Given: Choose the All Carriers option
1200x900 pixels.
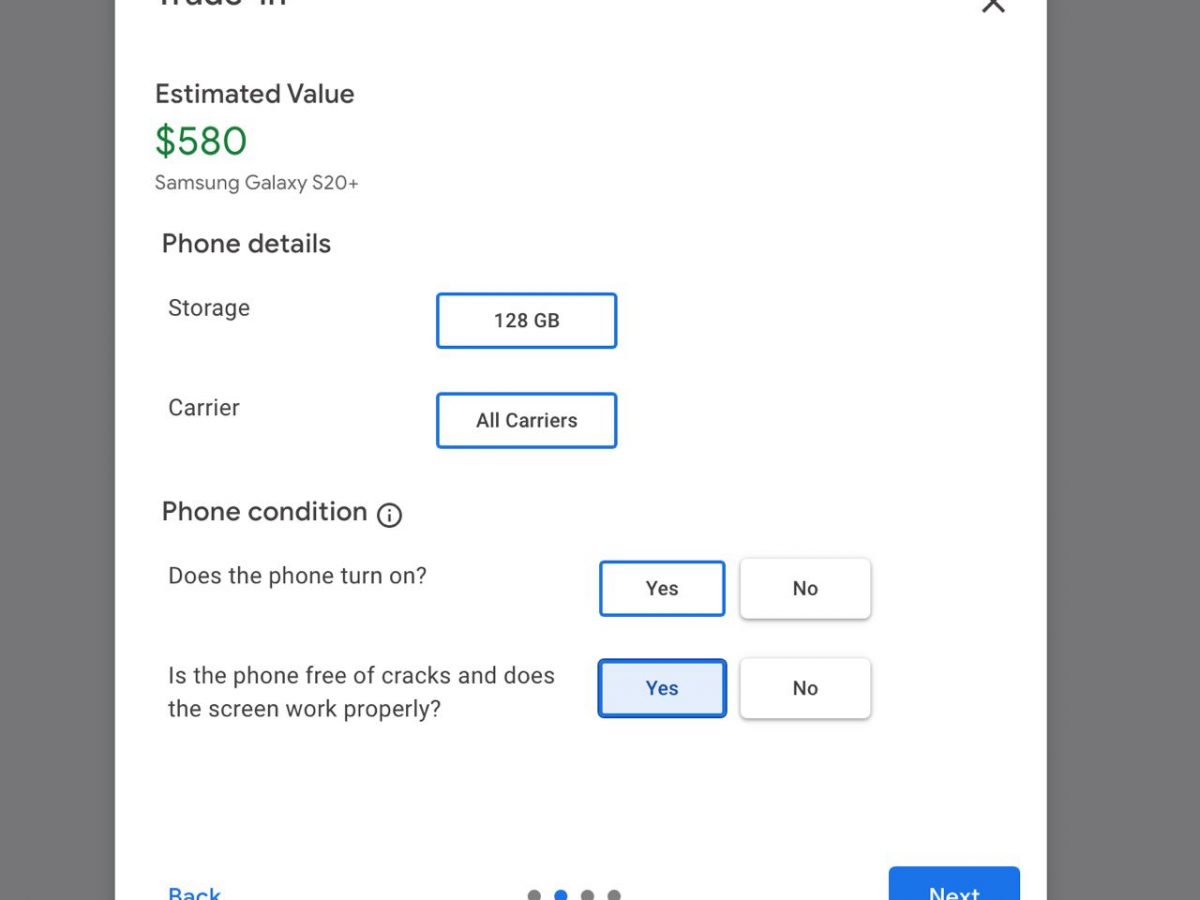Looking at the screenshot, I should click(526, 421).
